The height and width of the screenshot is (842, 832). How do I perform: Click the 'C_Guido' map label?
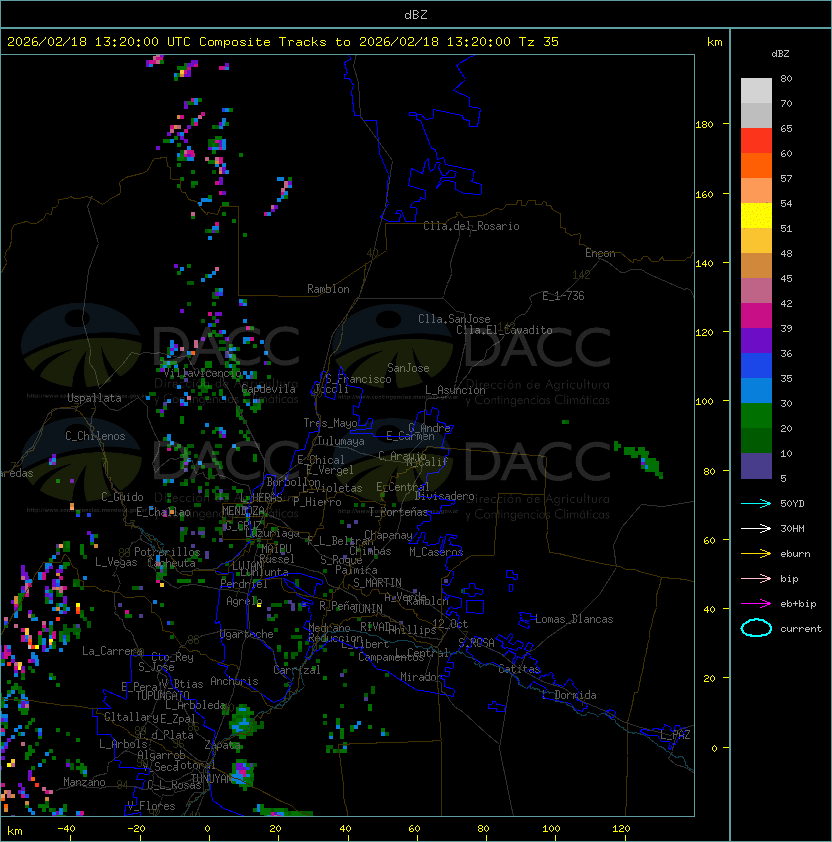point(122,497)
